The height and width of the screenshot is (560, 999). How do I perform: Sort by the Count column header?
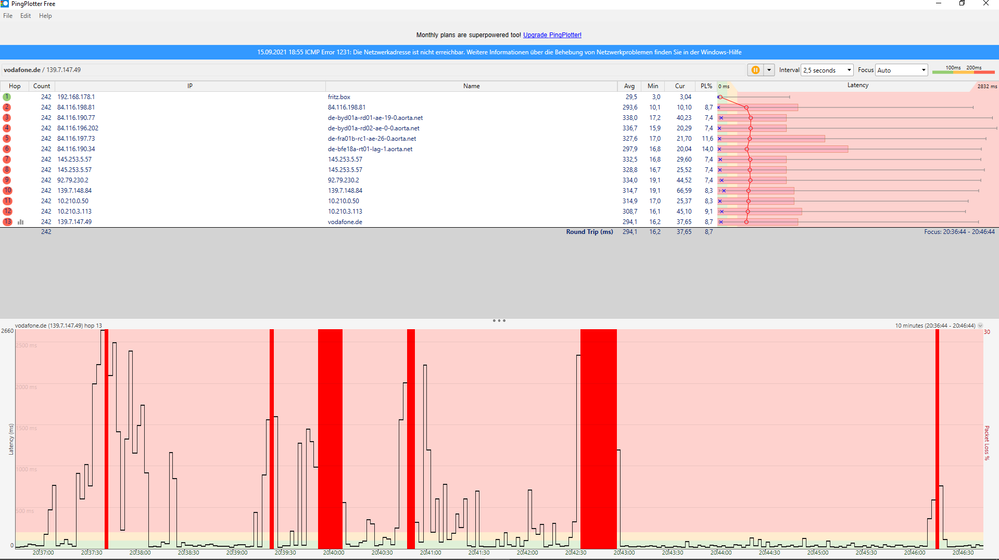[41, 86]
